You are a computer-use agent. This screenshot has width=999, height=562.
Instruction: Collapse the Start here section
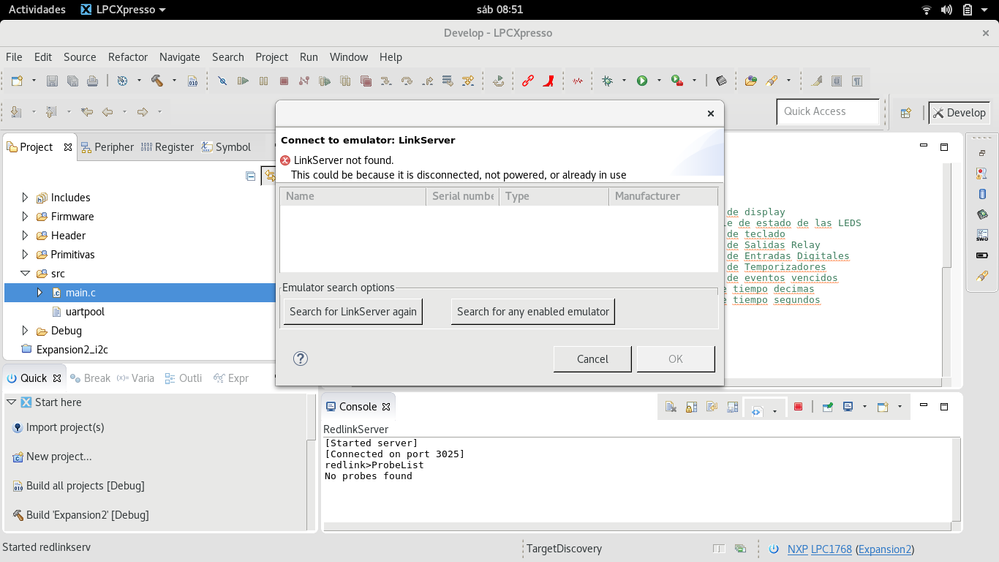(11, 402)
